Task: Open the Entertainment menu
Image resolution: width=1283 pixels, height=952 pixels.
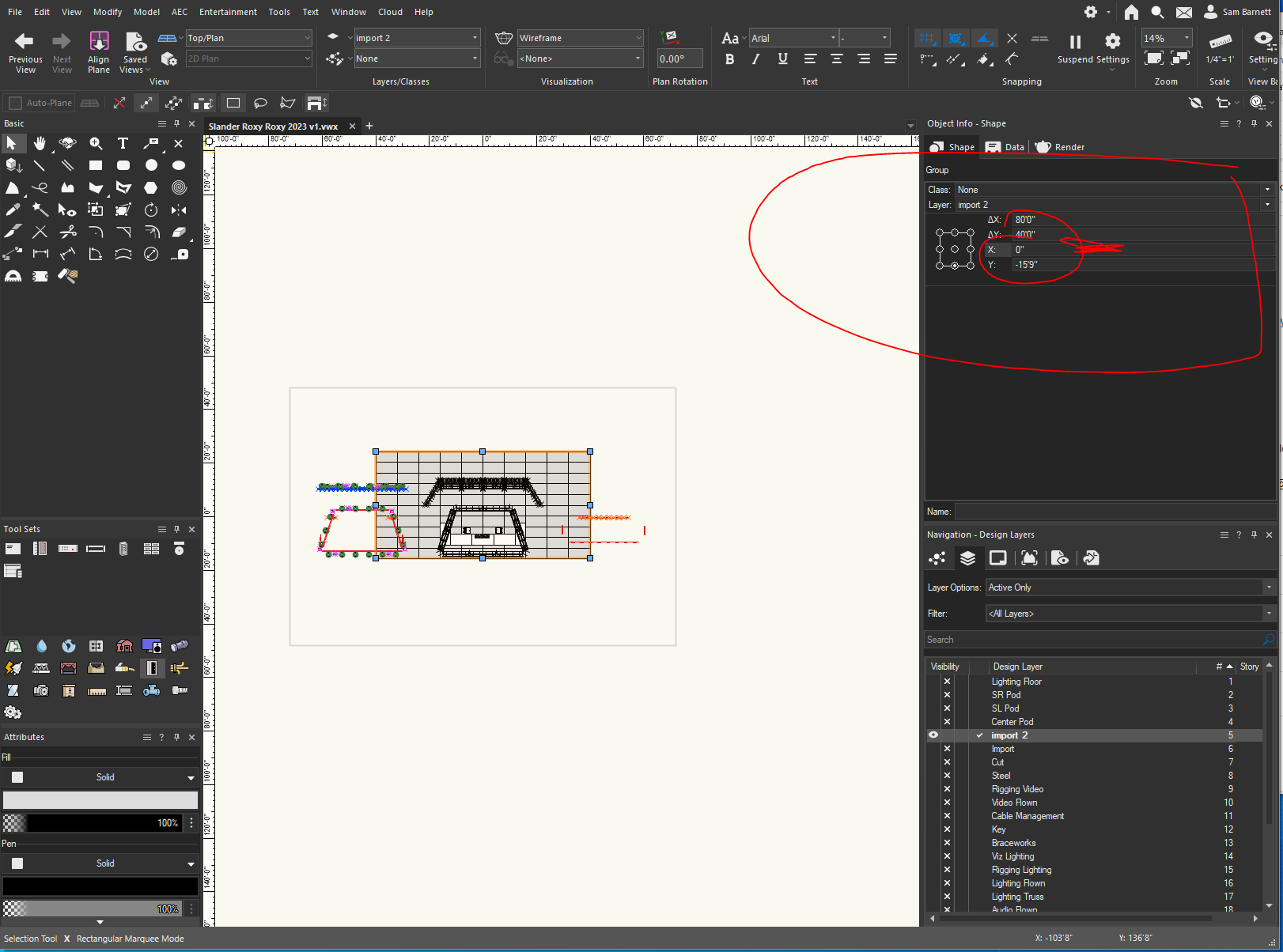Action: (228, 12)
